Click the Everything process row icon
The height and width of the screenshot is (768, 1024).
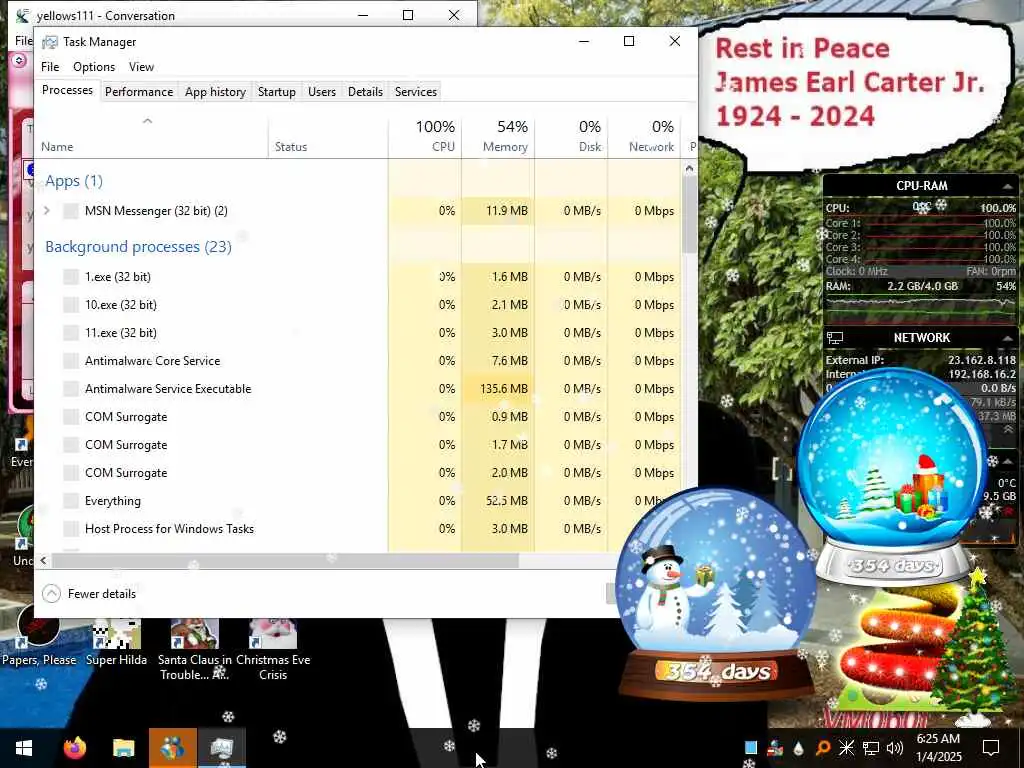tap(71, 501)
